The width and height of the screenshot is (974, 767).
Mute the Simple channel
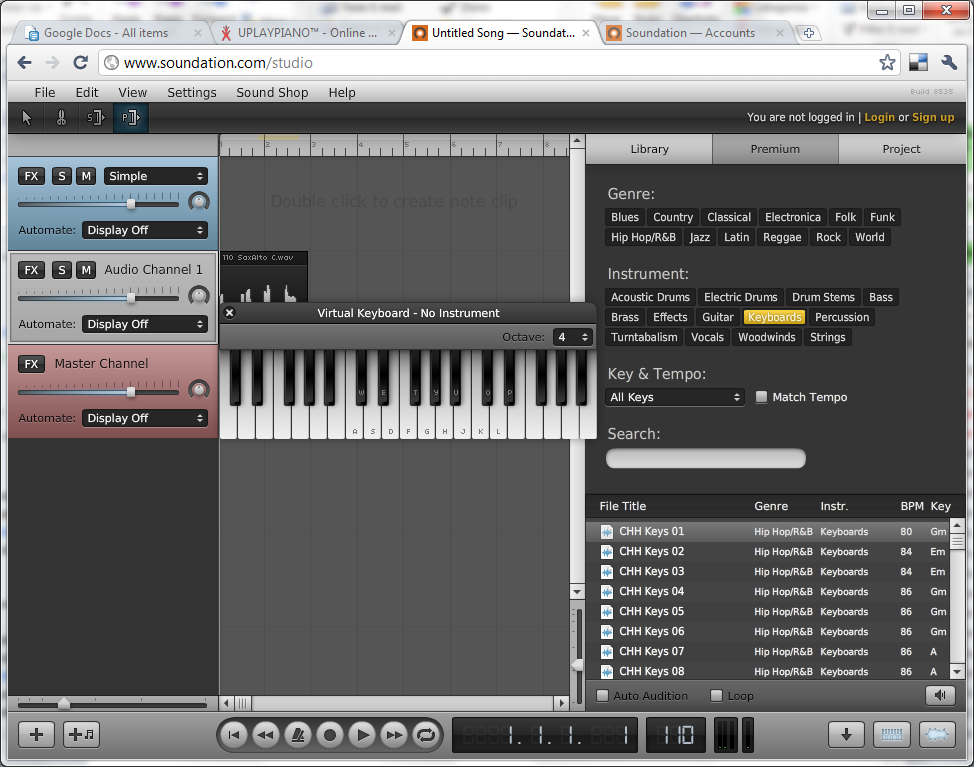[86, 176]
